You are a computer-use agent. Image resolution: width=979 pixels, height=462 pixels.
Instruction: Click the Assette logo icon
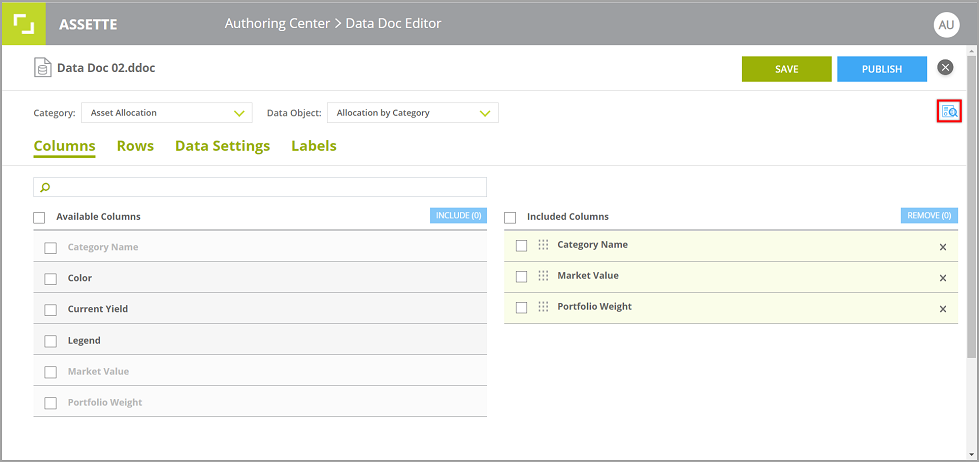pyautogui.click(x=24, y=24)
